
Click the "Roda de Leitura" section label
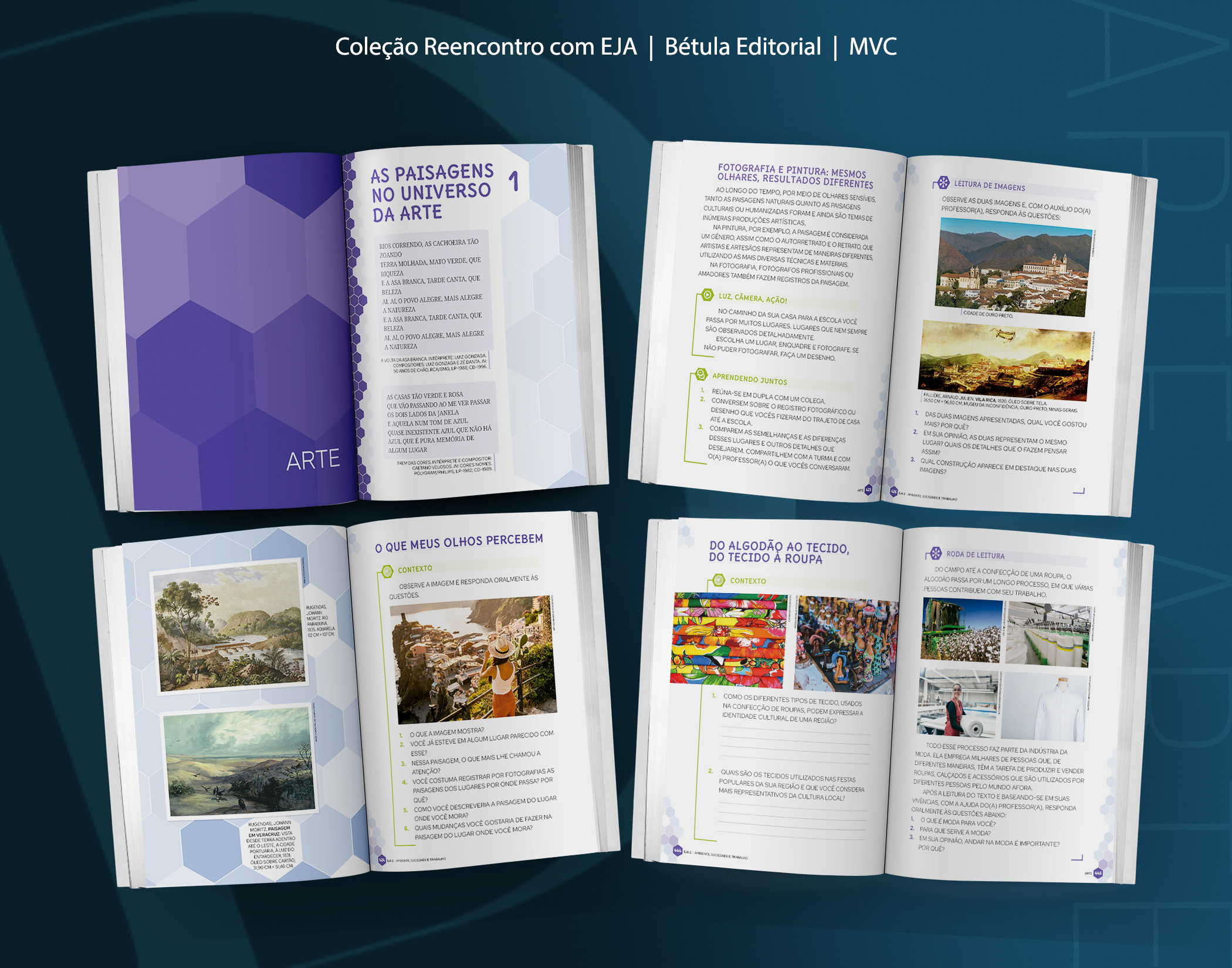tap(975, 554)
